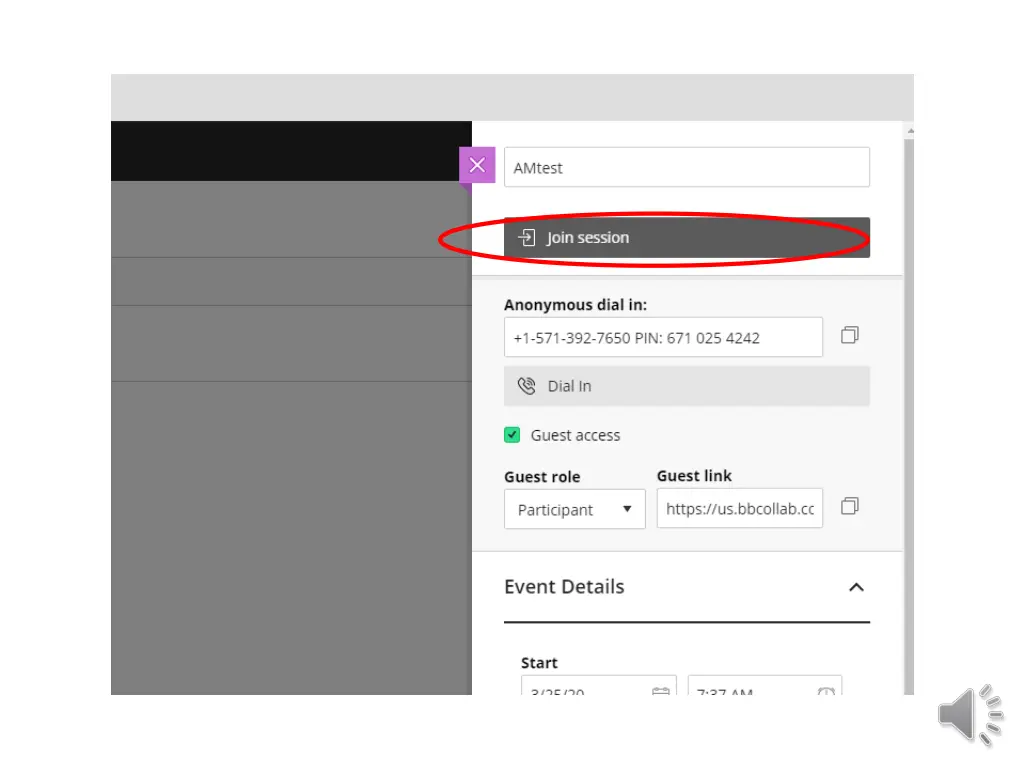
Task: Select the Guest link URL field
Action: coord(739,508)
